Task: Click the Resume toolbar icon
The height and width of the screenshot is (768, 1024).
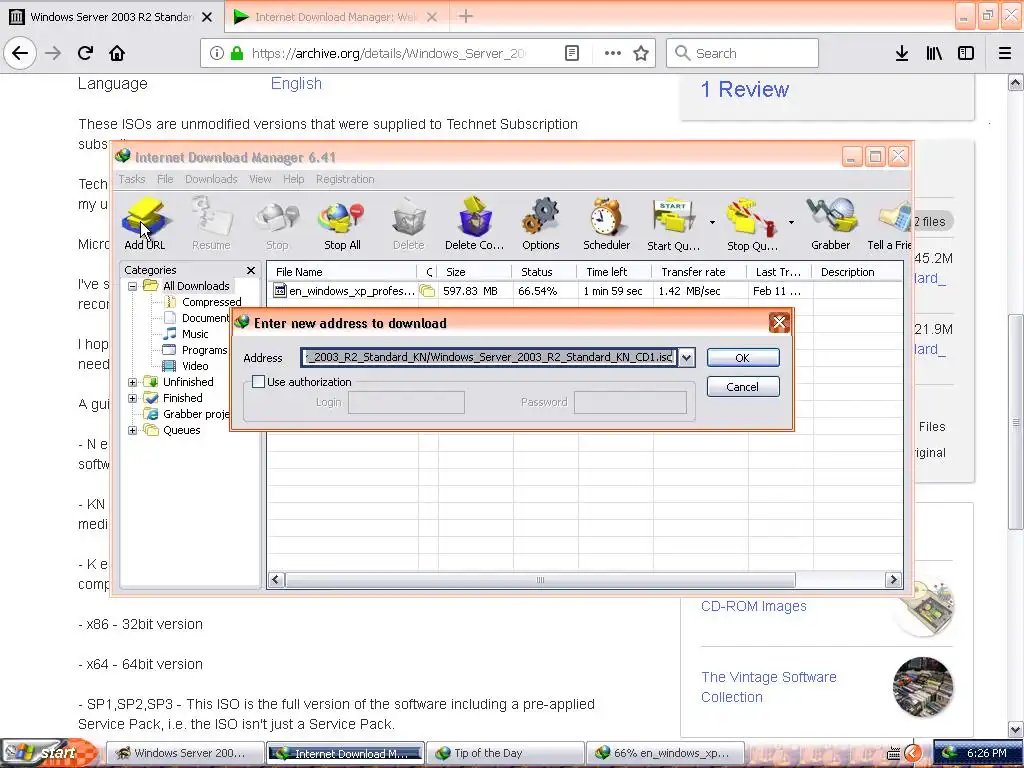Action: 211,224
